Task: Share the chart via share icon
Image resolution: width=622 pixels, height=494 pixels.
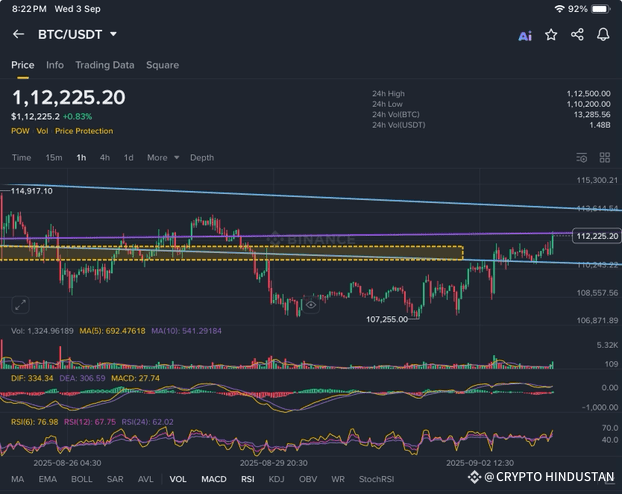Action: point(577,35)
